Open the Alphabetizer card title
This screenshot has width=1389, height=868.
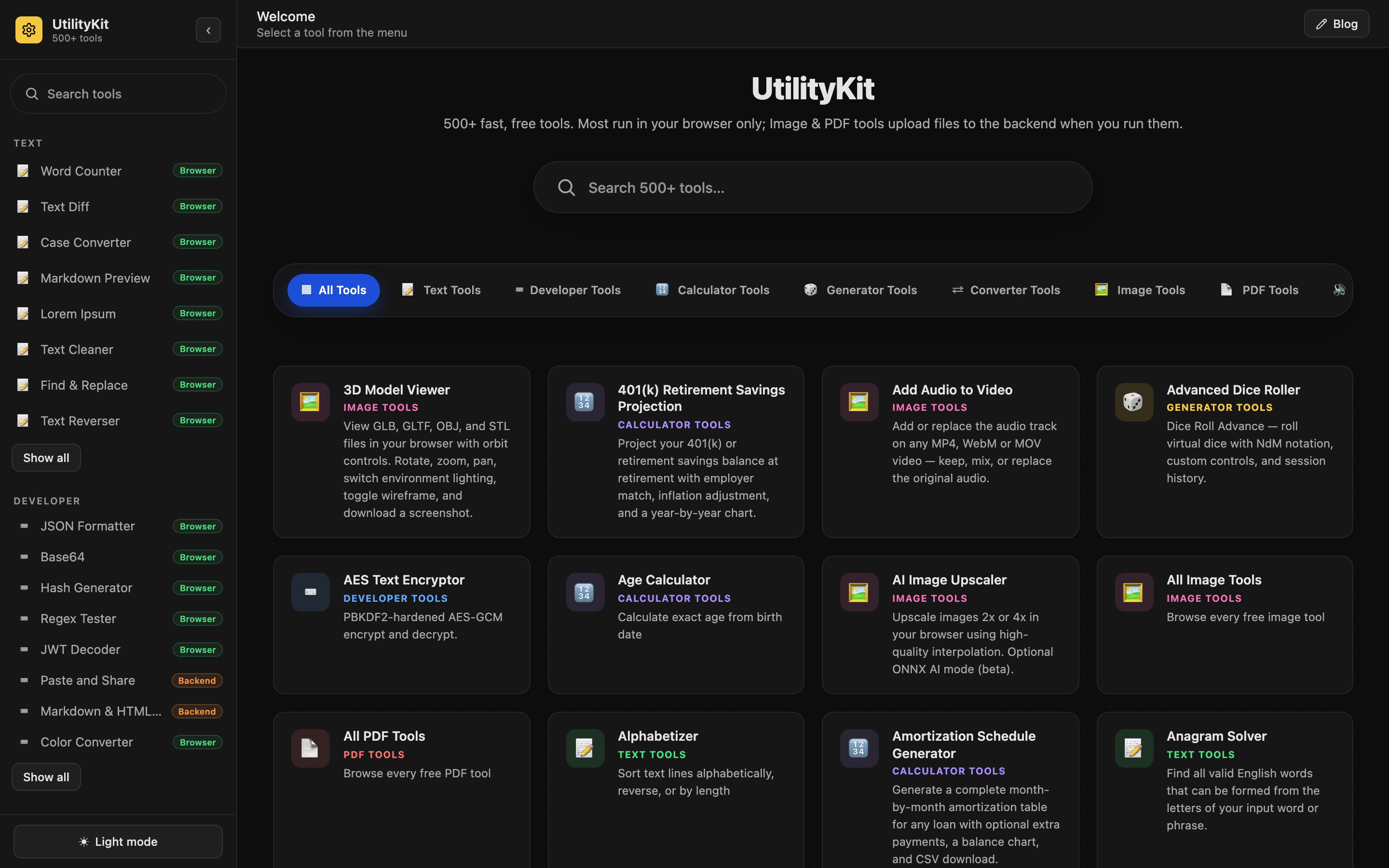coord(658,736)
